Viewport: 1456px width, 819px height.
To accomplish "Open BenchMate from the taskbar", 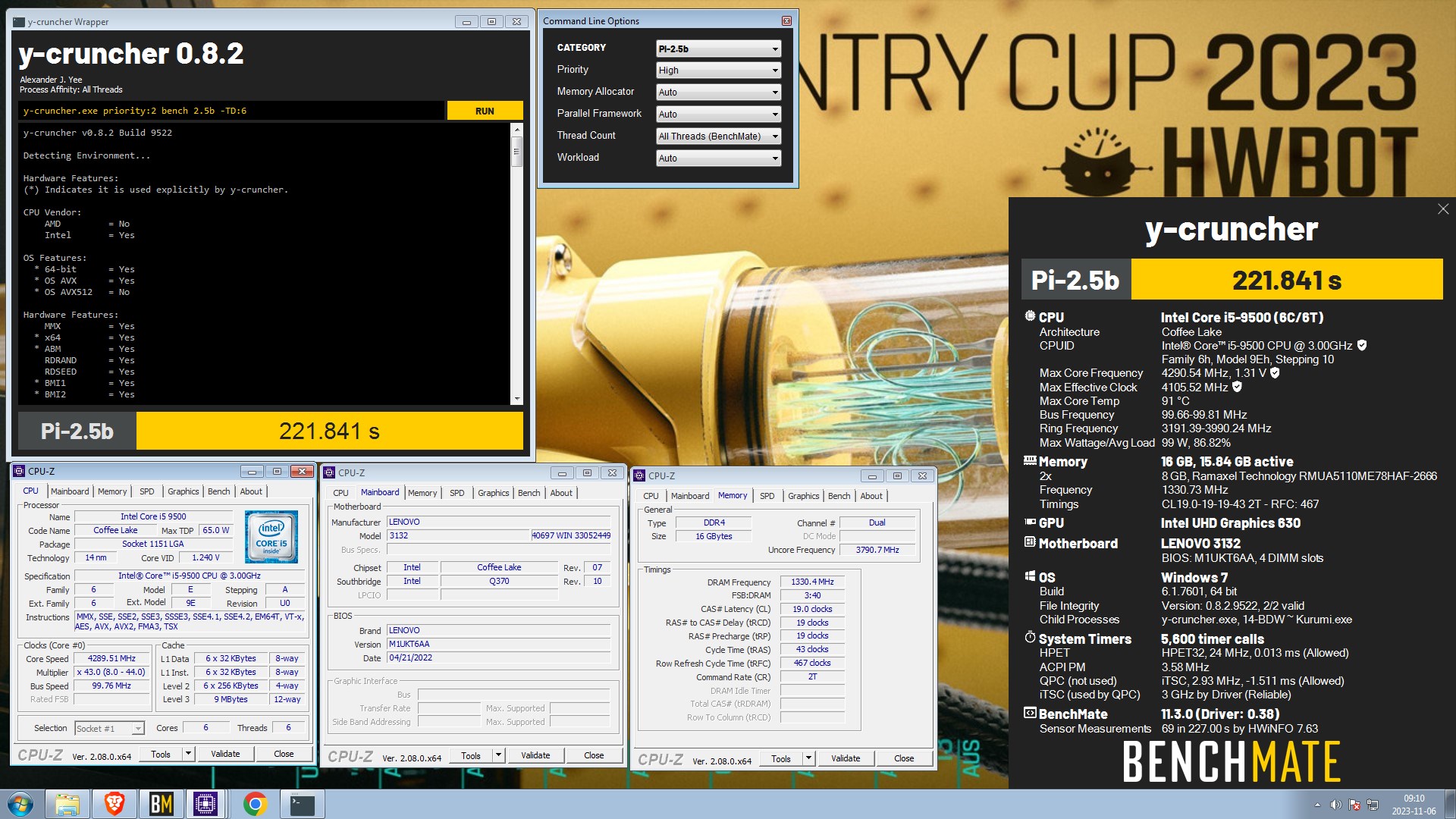I will (161, 804).
